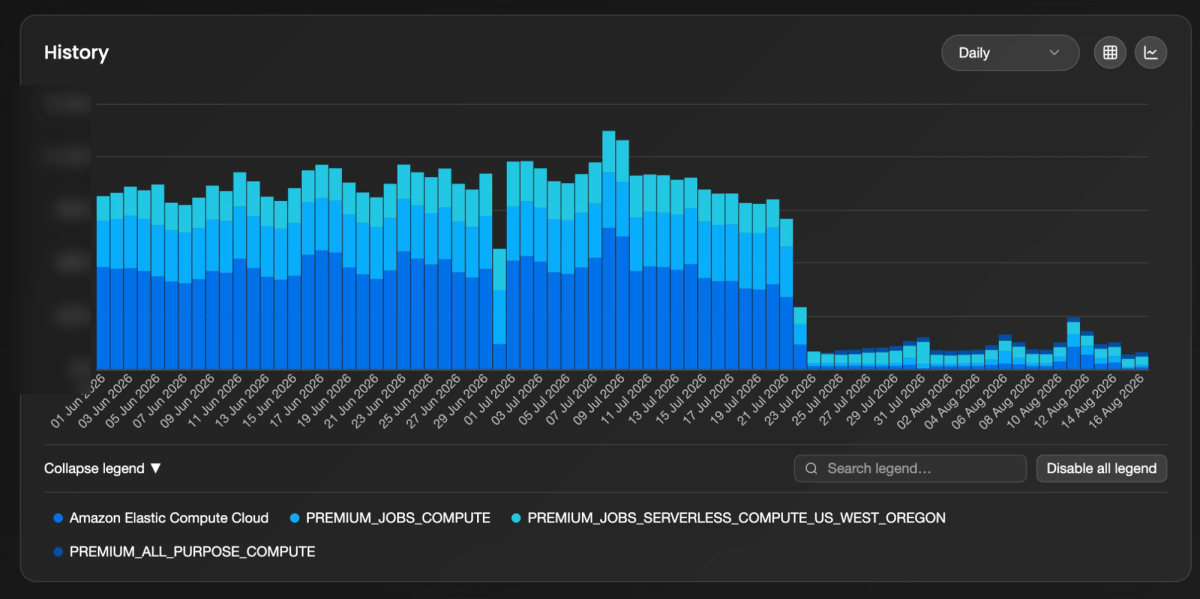The height and width of the screenshot is (599, 1200).
Task: Click the Daily dropdown chevron arrow
Action: [x=1054, y=53]
